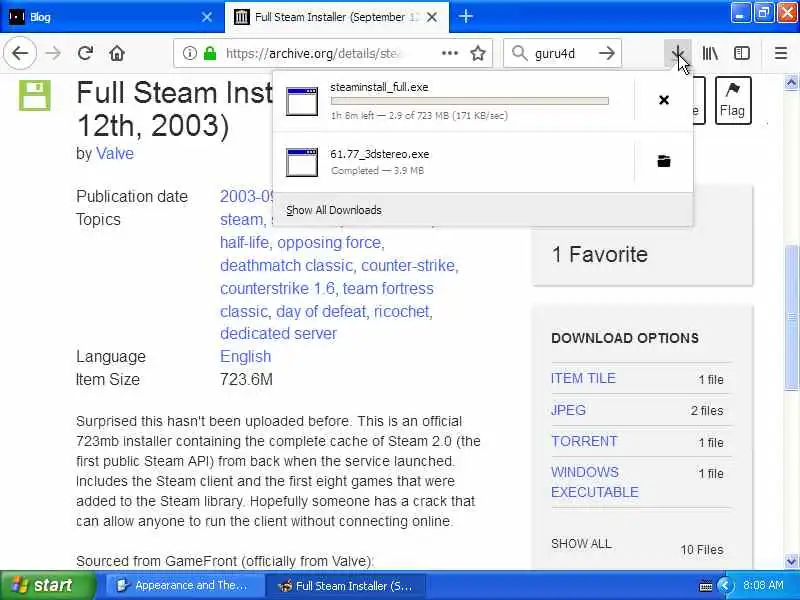Click the steaminstall_full.exe file icon
This screenshot has width=800, height=600.
[302, 101]
